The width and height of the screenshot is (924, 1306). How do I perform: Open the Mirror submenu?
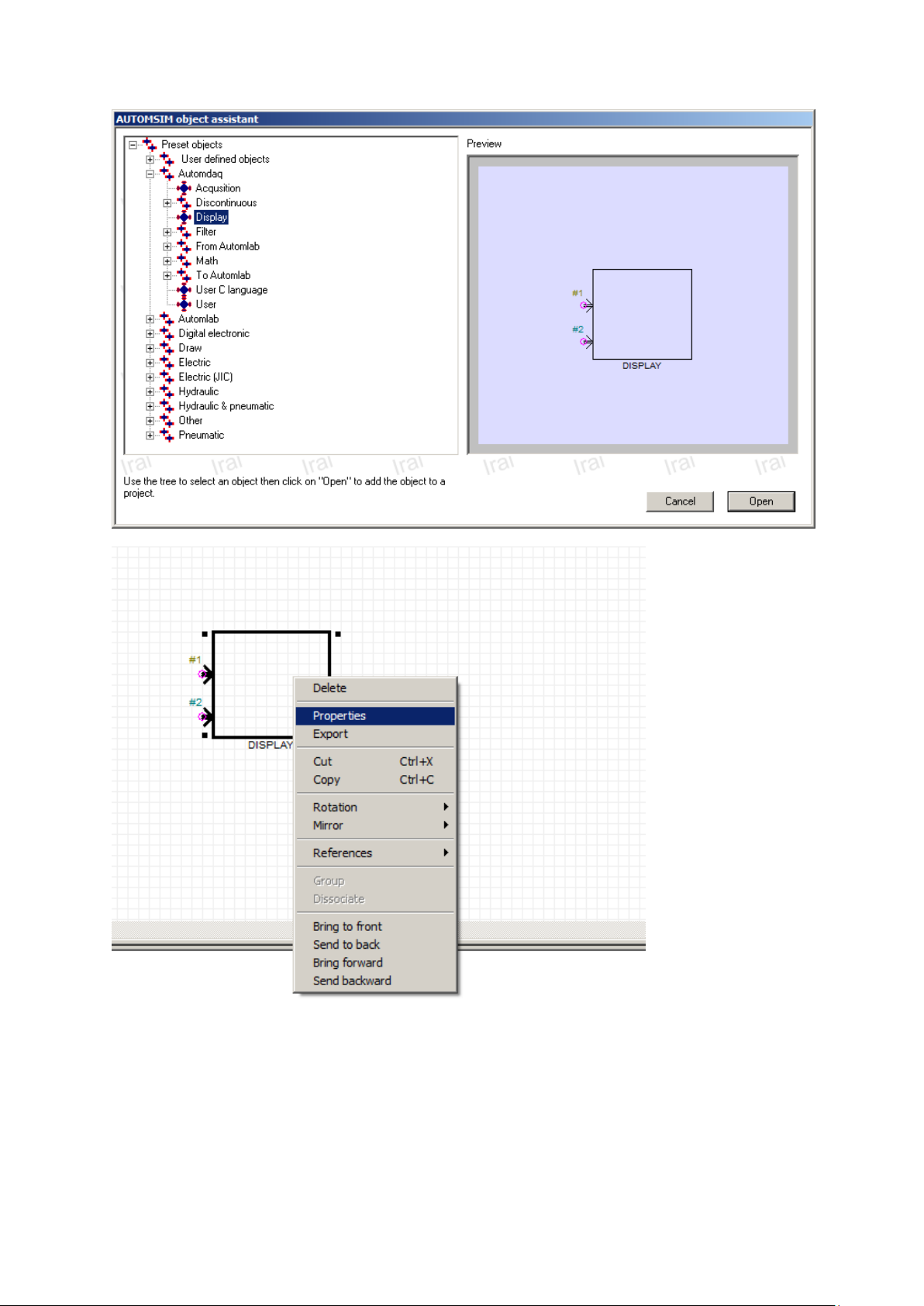coord(375,825)
